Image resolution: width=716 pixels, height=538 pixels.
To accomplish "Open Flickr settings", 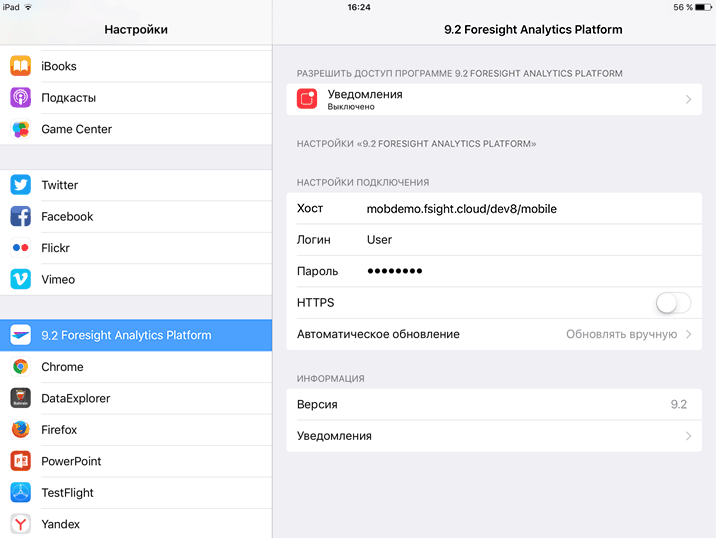I will click(136, 248).
